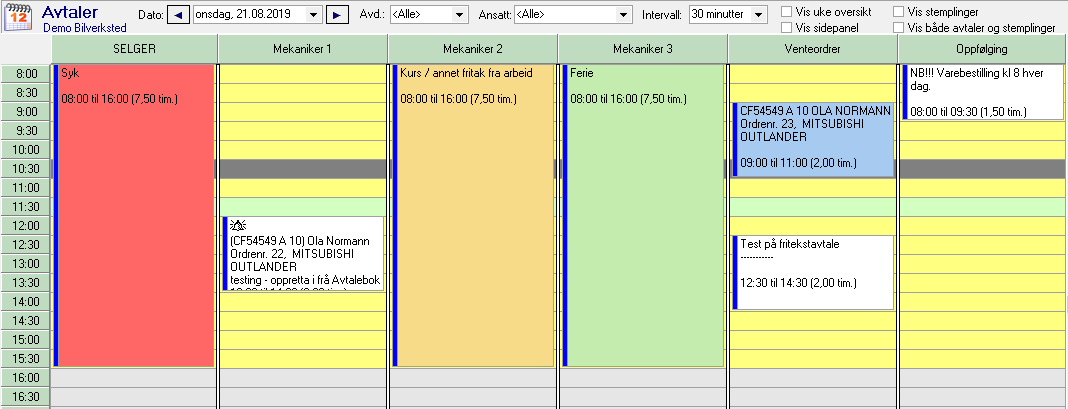Open the NB!!! Varebestilling appointment
The width and height of the screenshot is (1068, 409).
982,92
